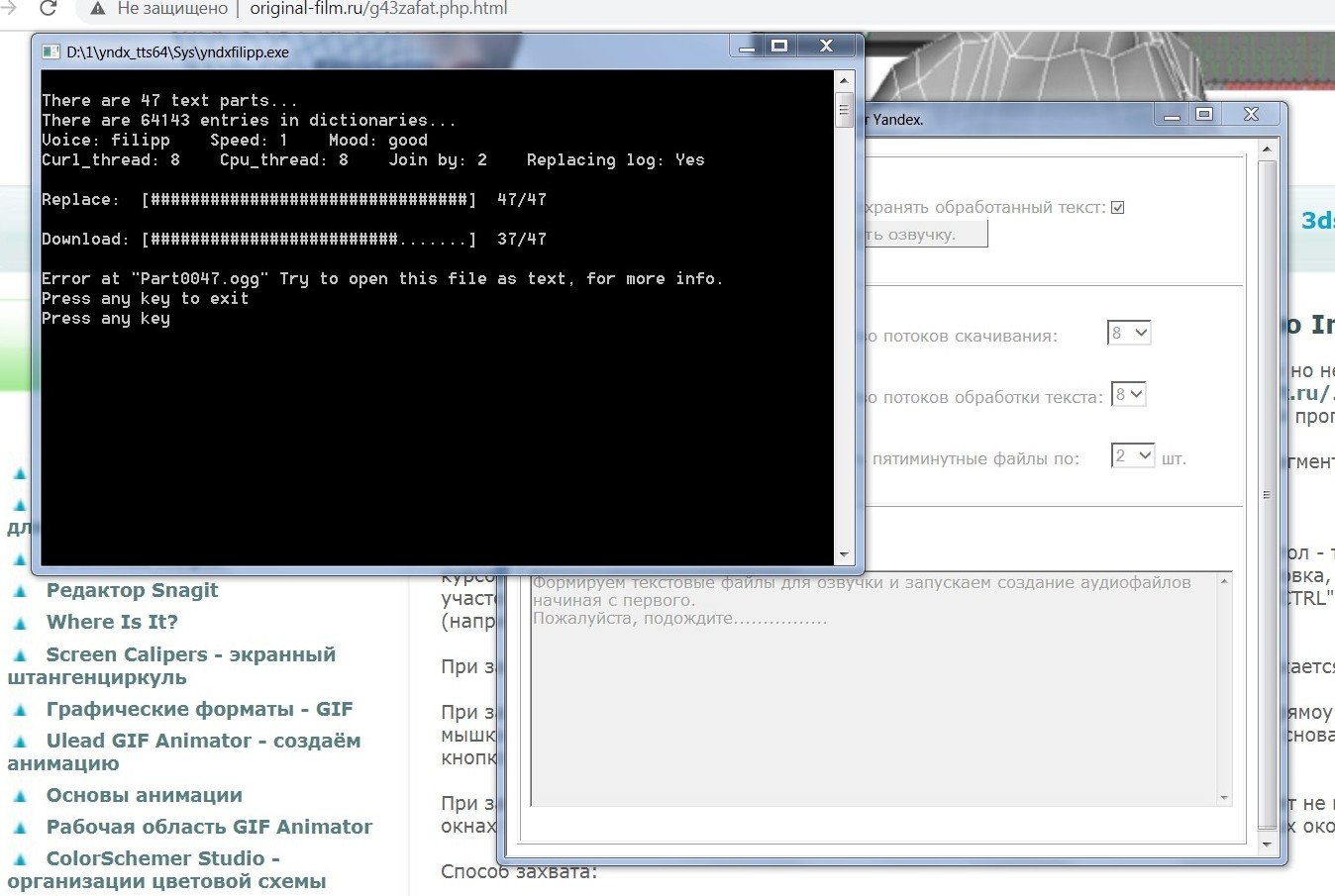
Task: Close the Yandex dialog window
Action: point(1251,115)
